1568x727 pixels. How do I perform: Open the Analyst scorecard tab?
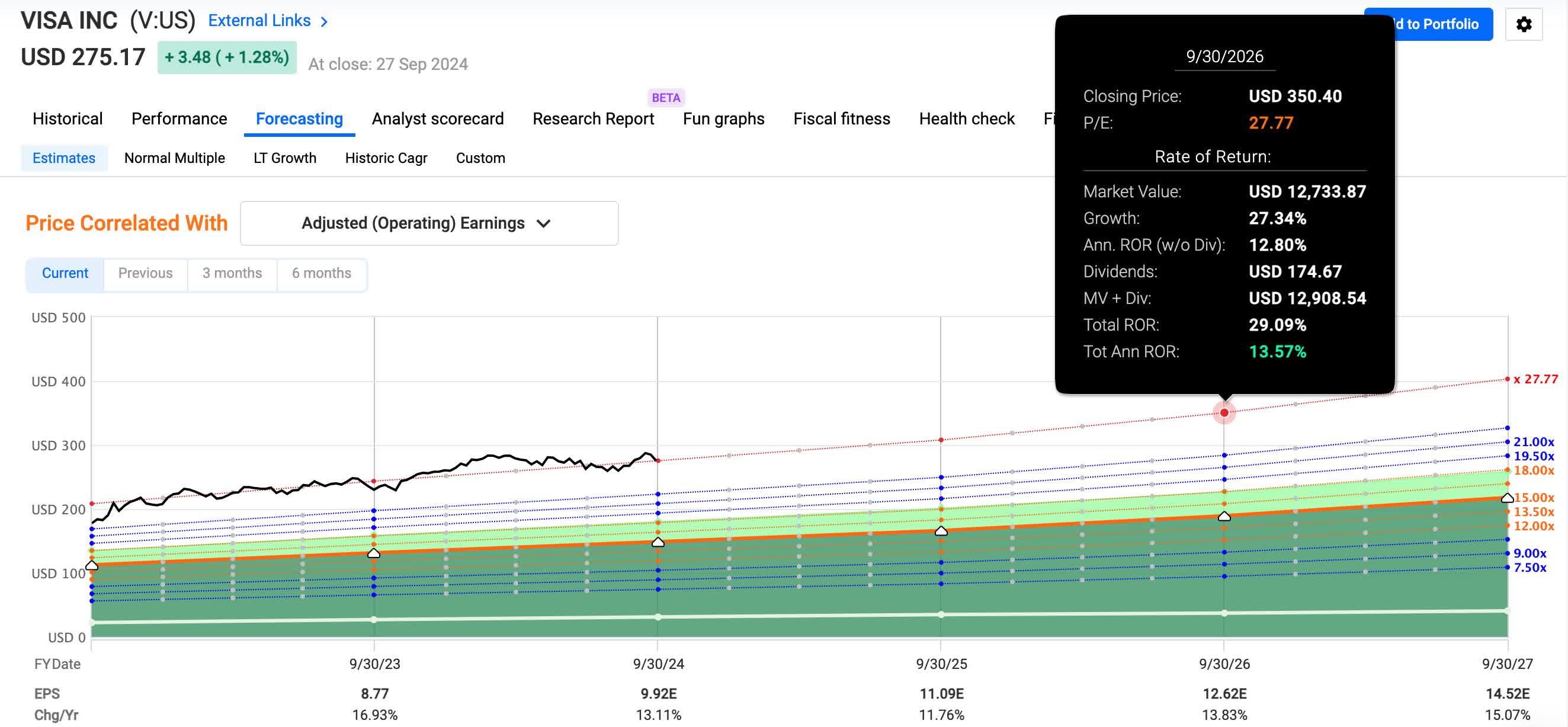click(x=437, y=119)
